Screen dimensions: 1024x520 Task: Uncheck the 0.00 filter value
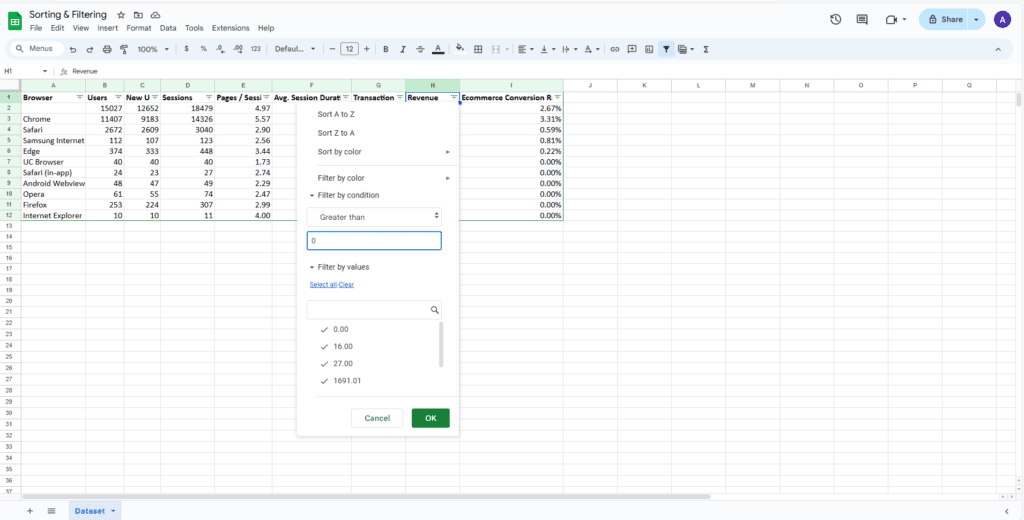point(325,329)
